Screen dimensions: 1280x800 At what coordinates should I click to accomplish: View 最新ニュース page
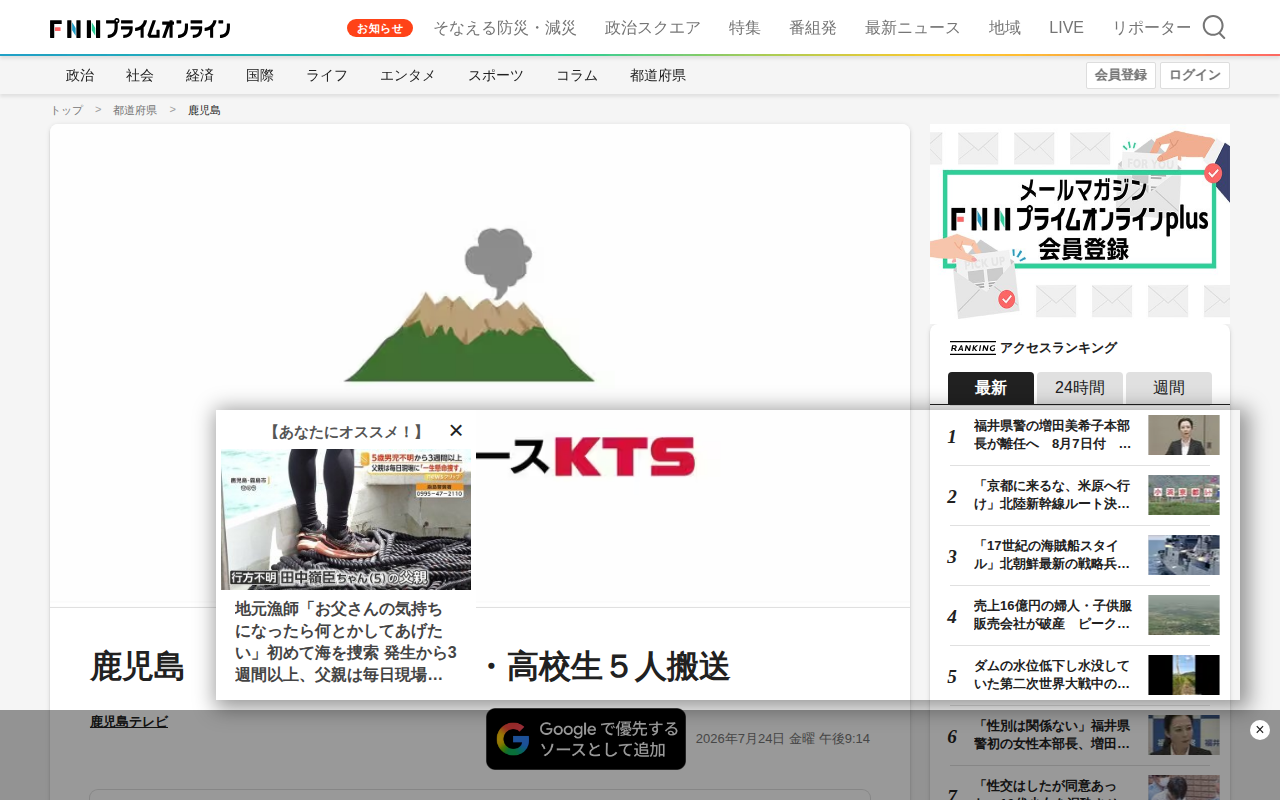[x=913, y=28]
